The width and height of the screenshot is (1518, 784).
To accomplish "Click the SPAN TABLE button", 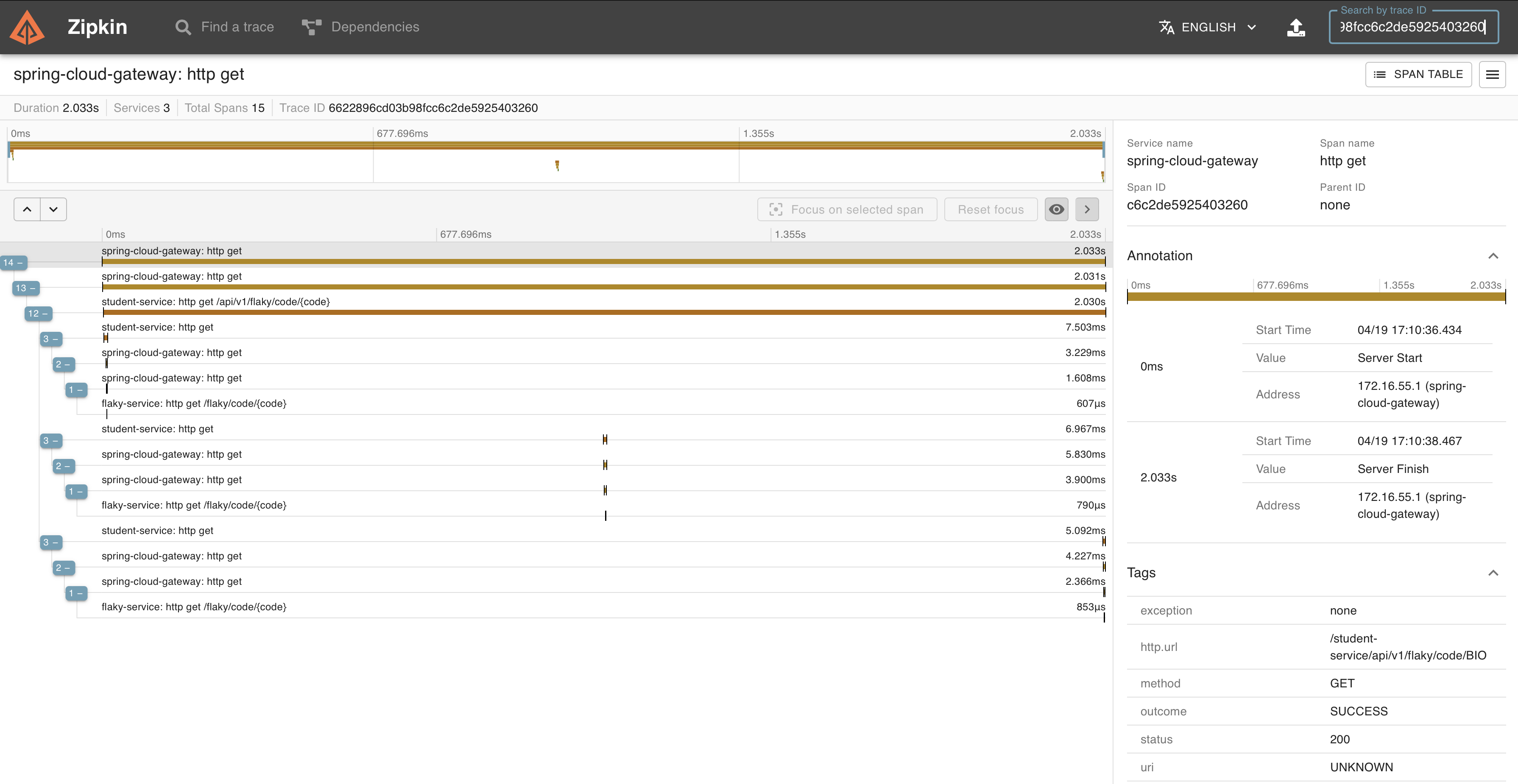I will pyautogui.click(x=1418, y=74).
